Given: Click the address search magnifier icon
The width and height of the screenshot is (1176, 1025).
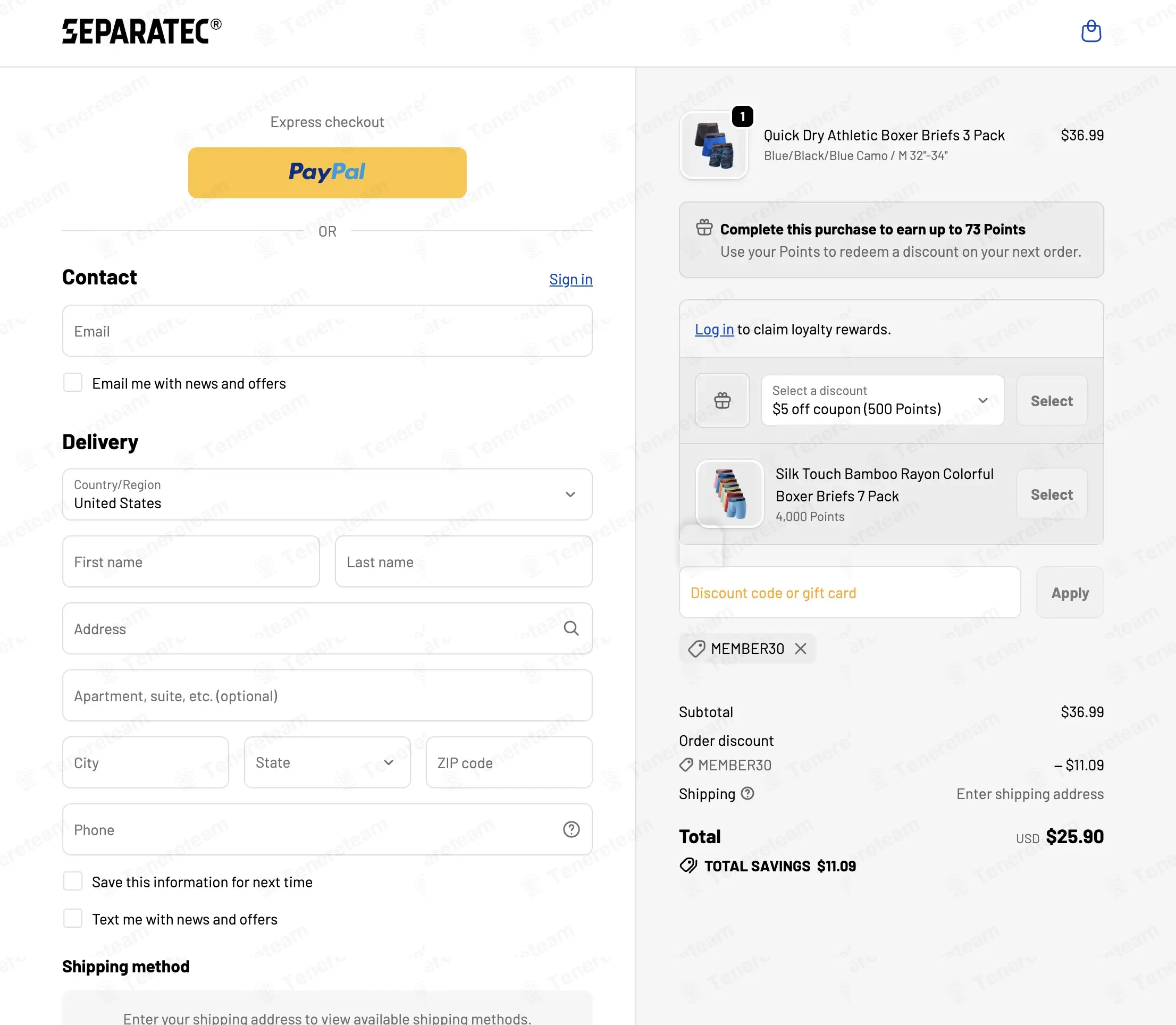Looking at the screenshot, I should pyautogui.click(x=571, y=628).
